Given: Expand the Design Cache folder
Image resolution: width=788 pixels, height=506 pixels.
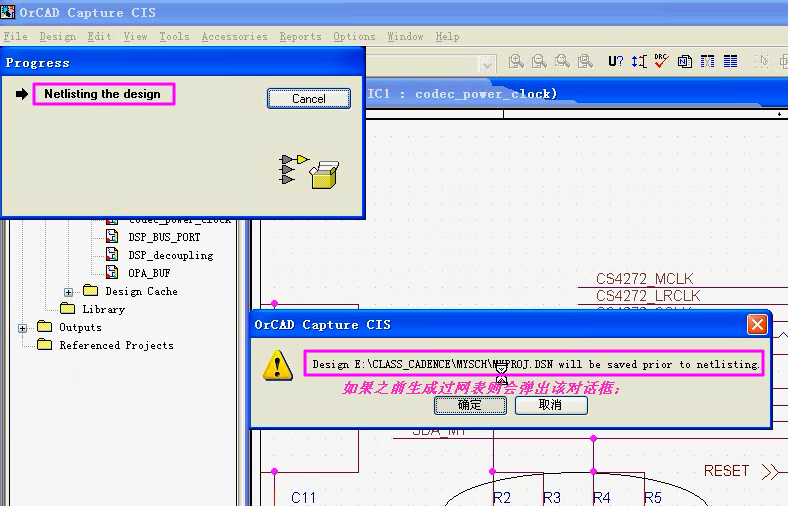Looking at the screenshot, I should pyautogui.click(x=69, y=292).
